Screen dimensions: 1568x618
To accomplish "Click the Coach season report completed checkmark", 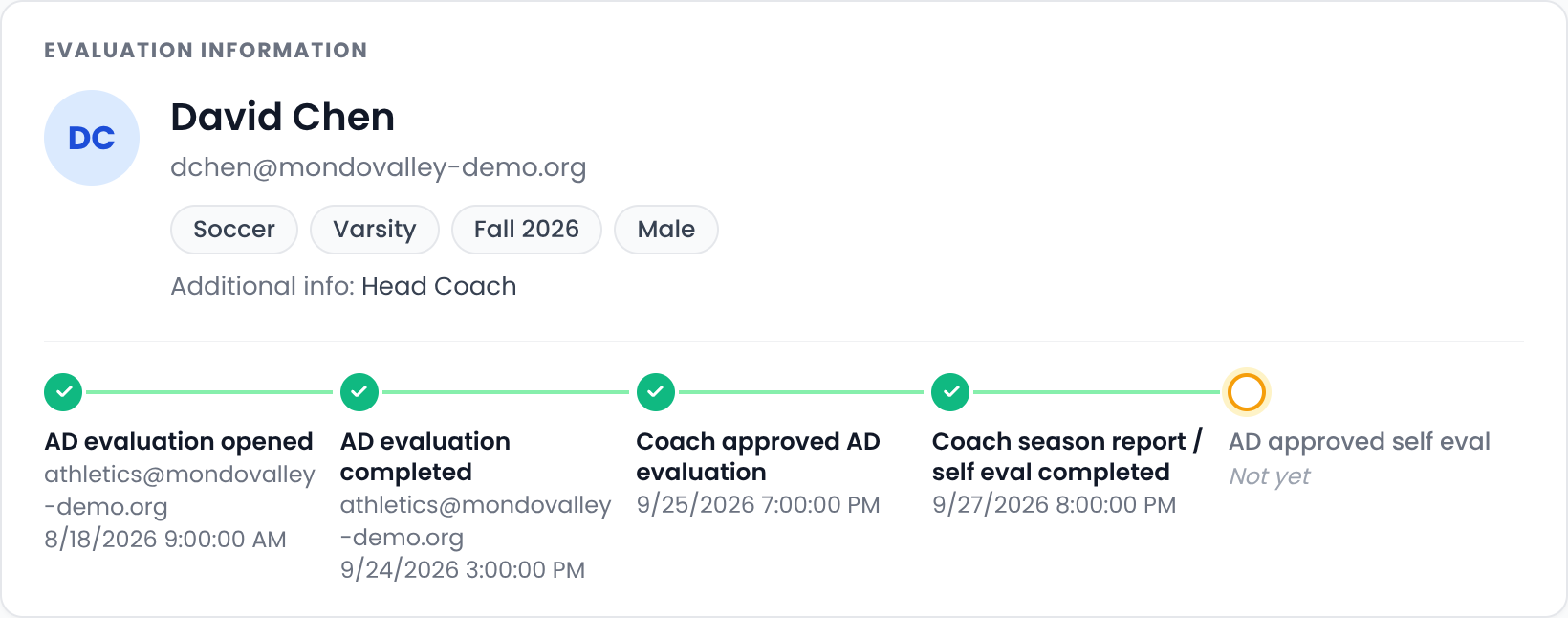I will pyautogui.click(x=951, y=392).
